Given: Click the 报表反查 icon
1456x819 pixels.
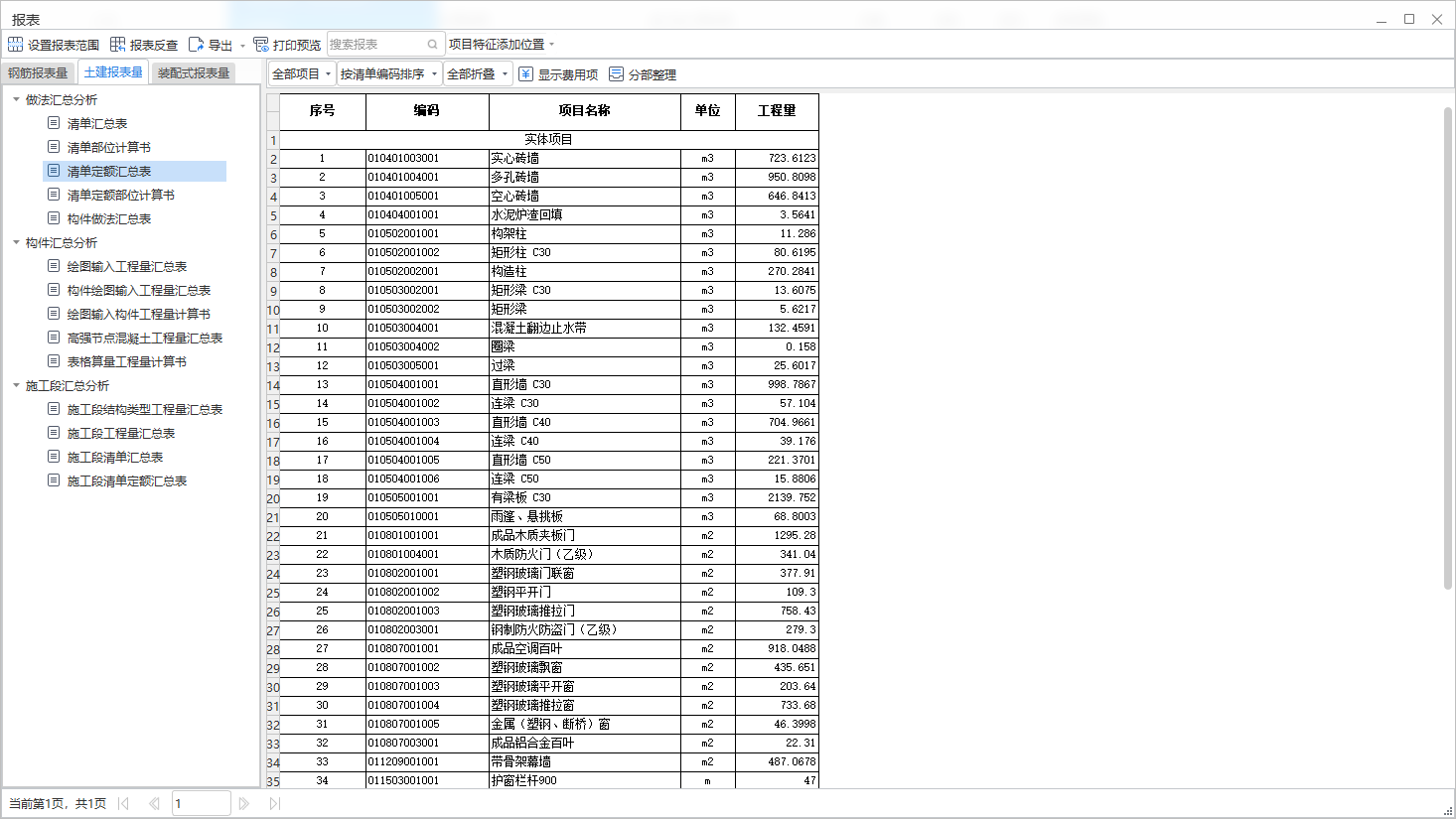Looking at the screenshot, I should [x=117, y=45].
